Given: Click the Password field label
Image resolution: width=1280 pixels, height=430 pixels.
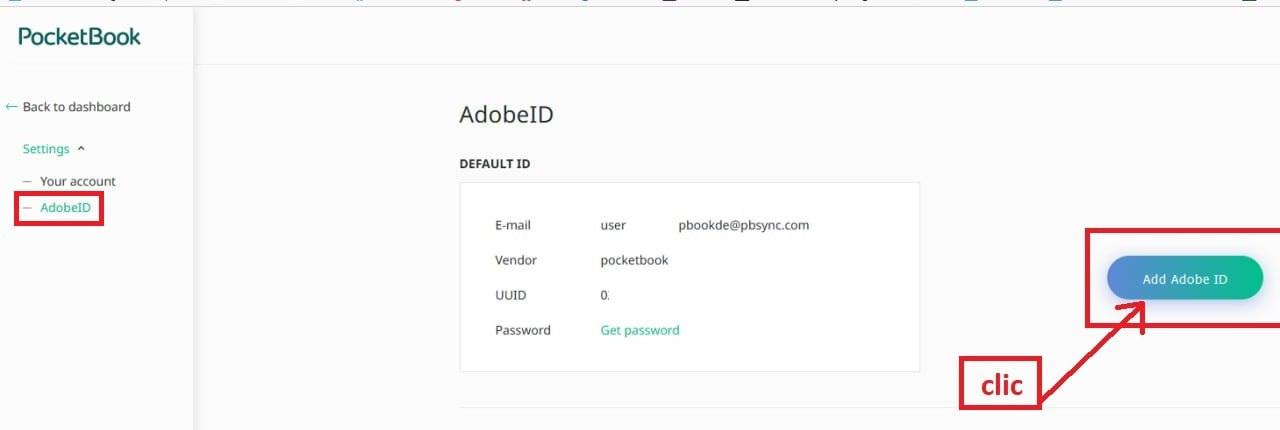Looking at the screenshot, I should (x=522, y=330).
